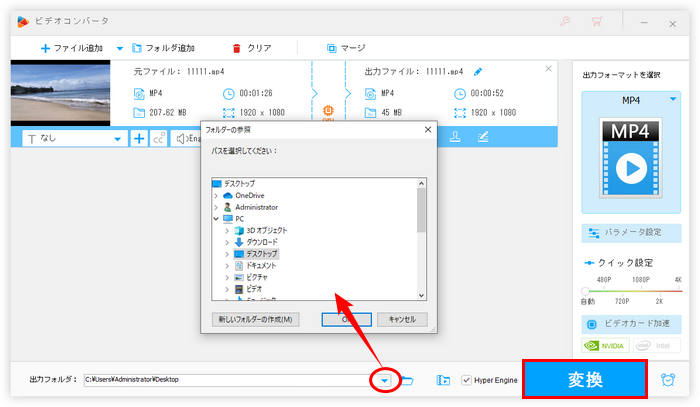The width and height of the screenshot is (700, 407).
Task: Expand the ファイル追加 dropdown arrow
Action: click(120, 48)
